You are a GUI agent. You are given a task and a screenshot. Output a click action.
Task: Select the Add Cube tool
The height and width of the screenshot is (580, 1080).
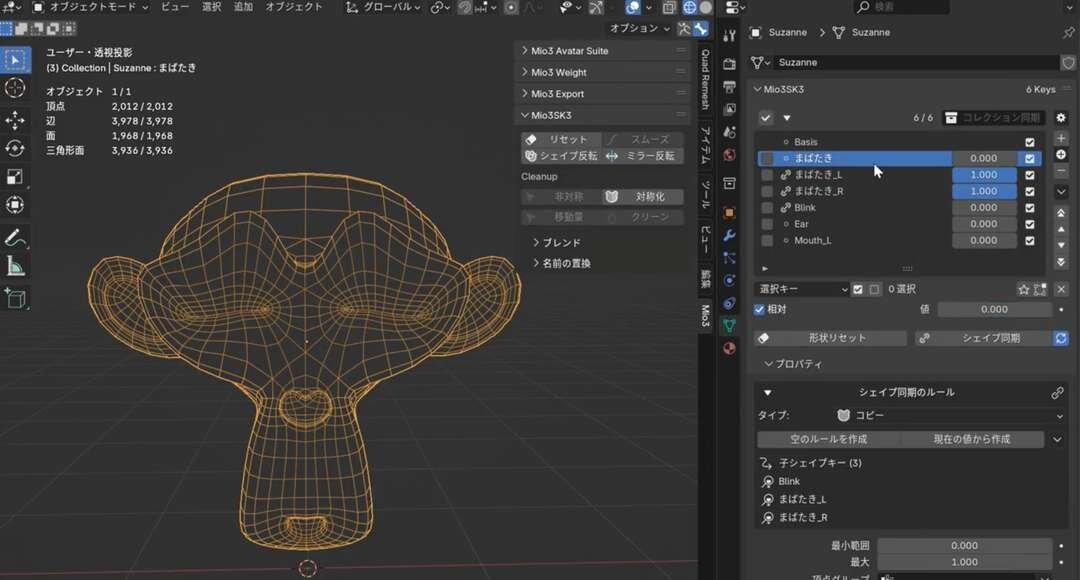point(14,298)
